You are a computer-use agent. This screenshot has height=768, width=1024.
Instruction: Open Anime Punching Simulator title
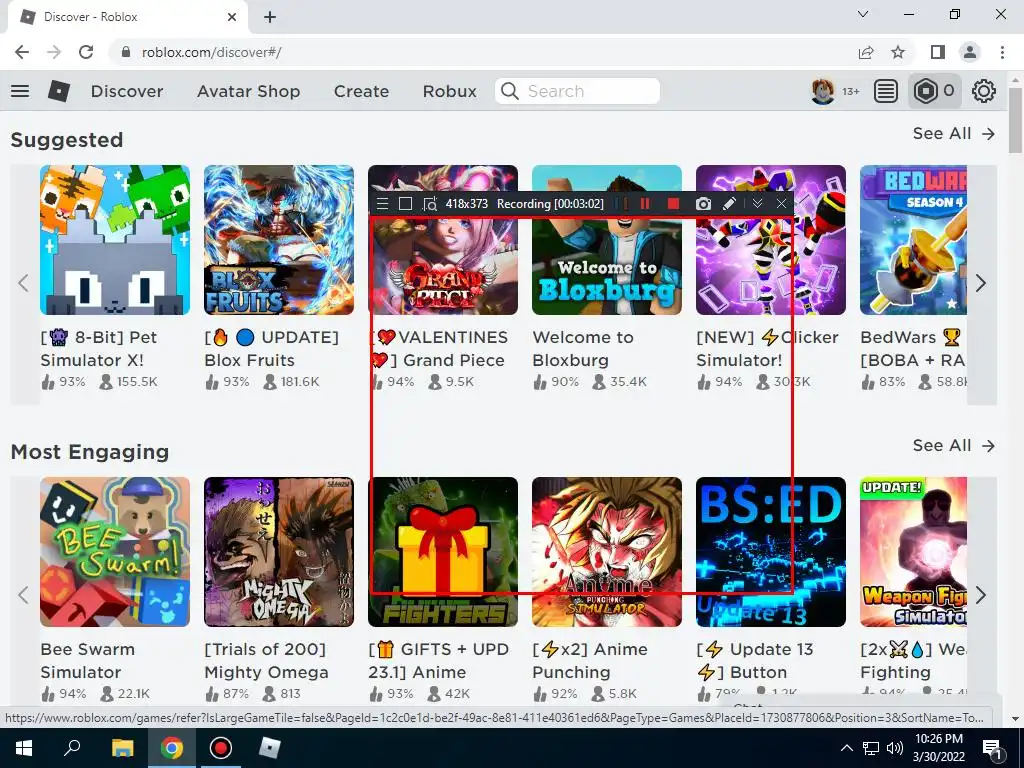click(590, 661)
